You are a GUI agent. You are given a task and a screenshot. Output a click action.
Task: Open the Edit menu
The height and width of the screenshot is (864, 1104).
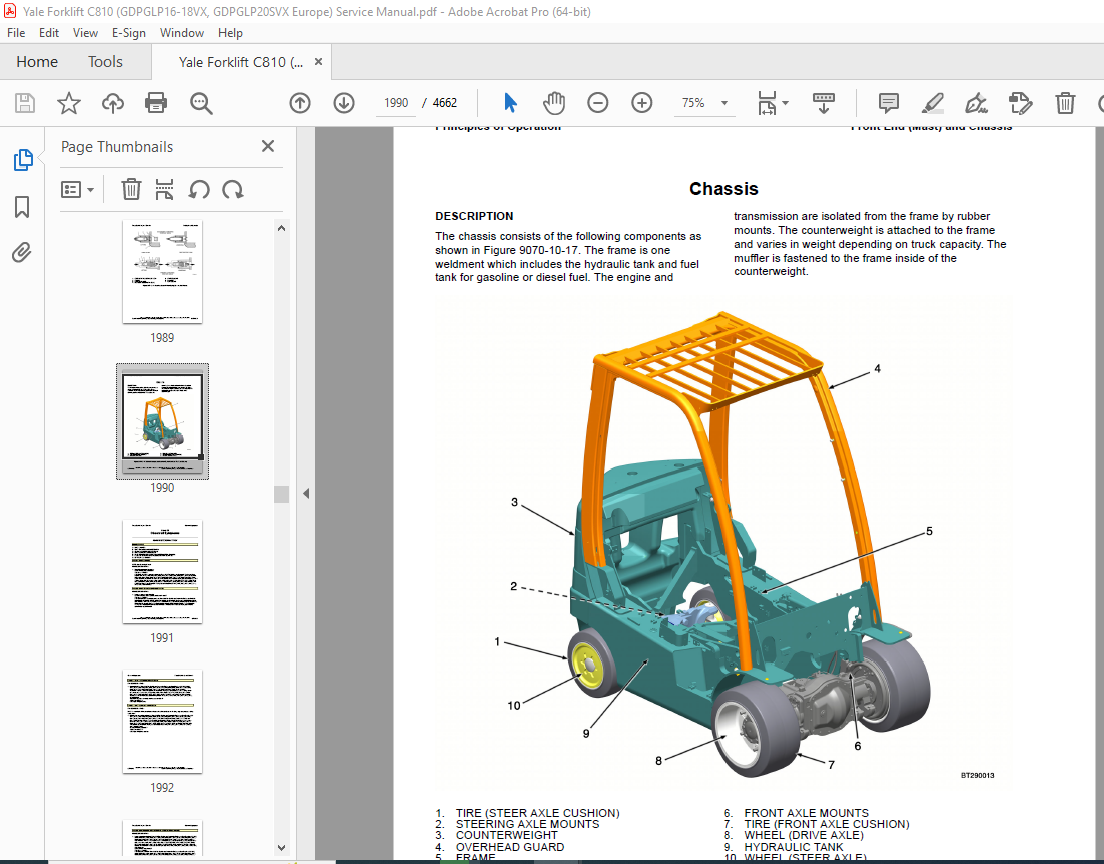click(49, 32)
